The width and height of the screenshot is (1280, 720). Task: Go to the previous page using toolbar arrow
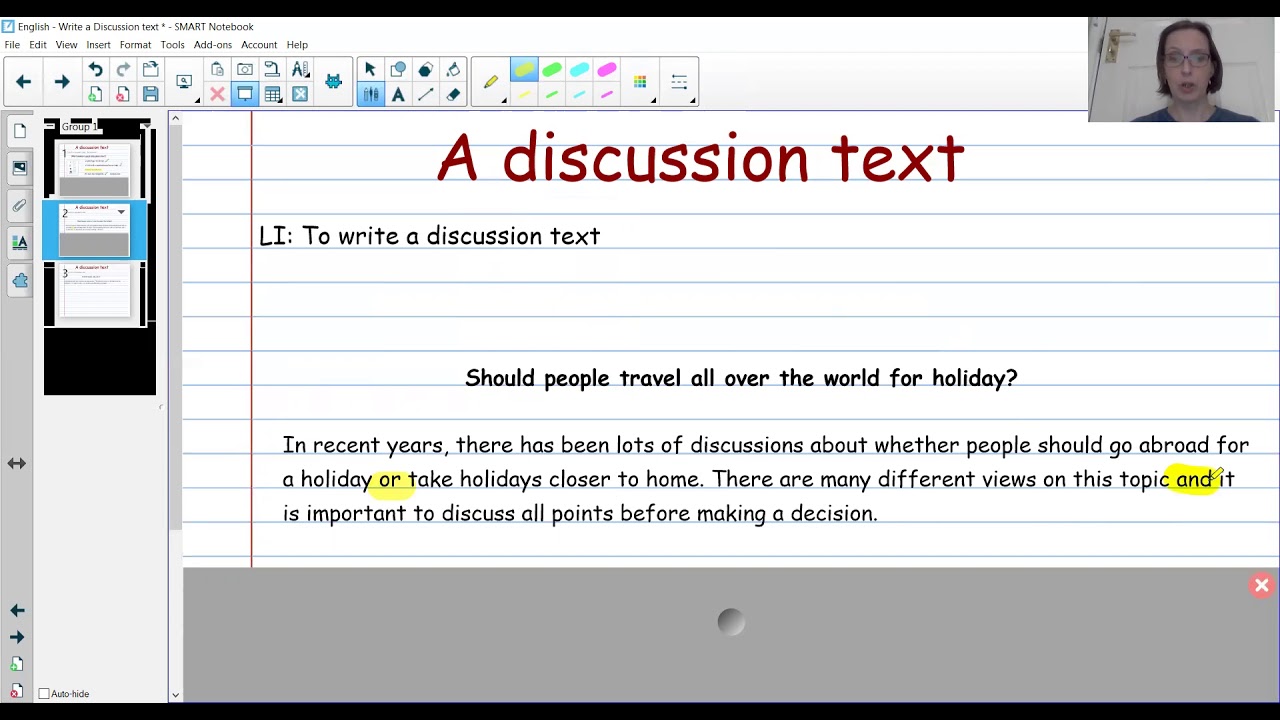coord(24,82)
